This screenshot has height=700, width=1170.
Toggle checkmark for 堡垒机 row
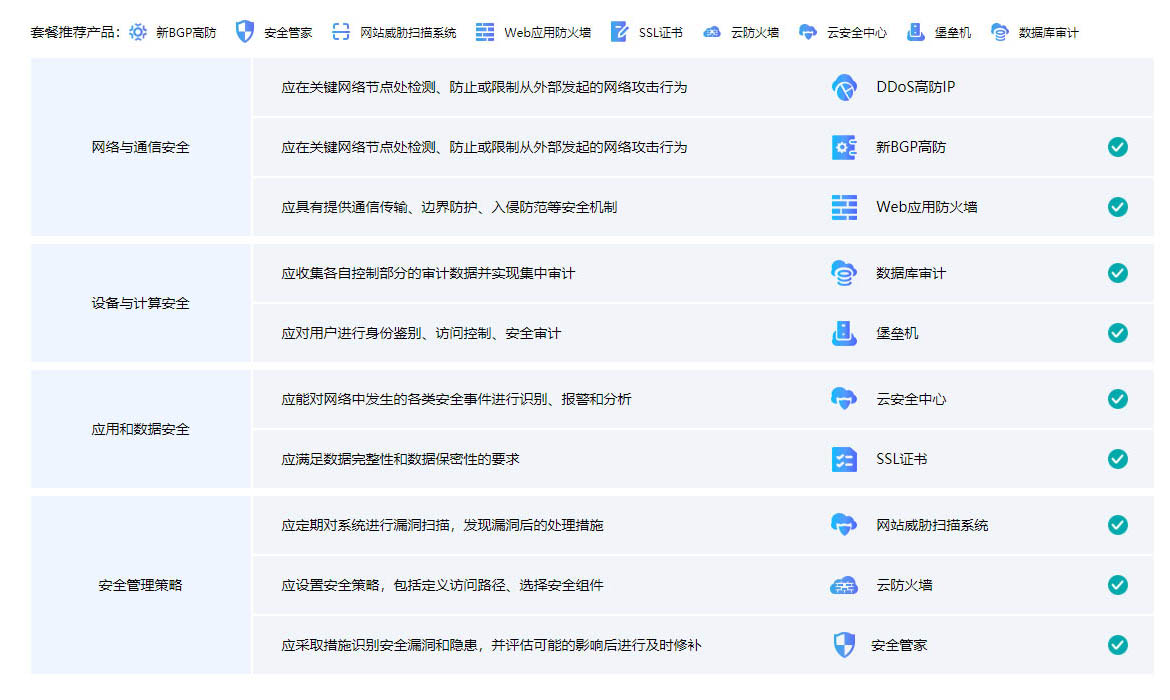click(x=1117, y=333)
